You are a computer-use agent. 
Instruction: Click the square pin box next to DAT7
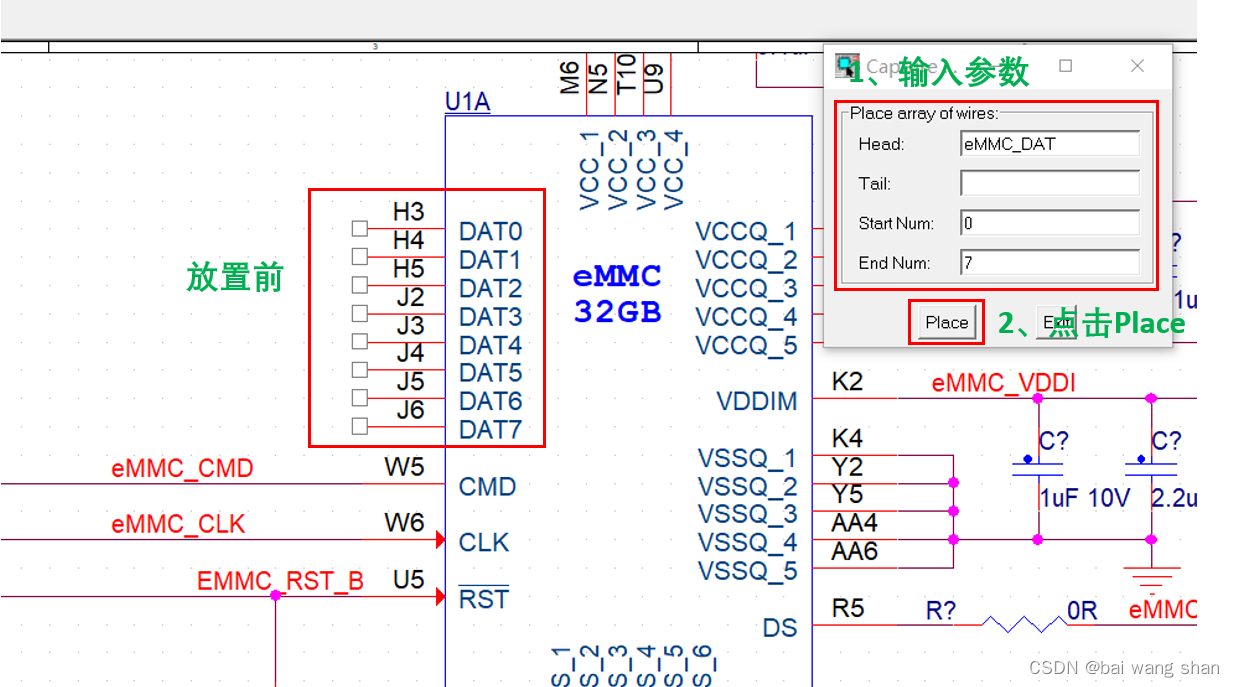[x=358, y=424]
